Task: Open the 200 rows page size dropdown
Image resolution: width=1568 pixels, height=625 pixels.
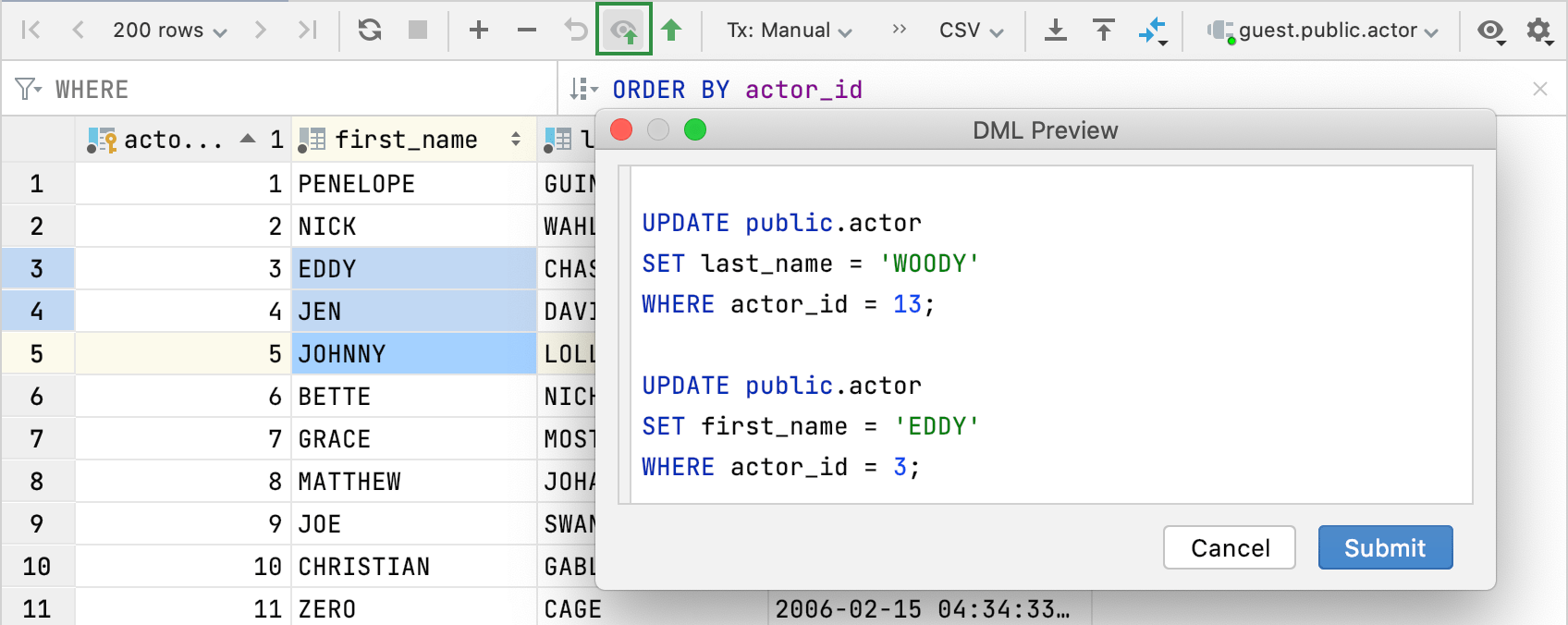Action: click(170, 31)
